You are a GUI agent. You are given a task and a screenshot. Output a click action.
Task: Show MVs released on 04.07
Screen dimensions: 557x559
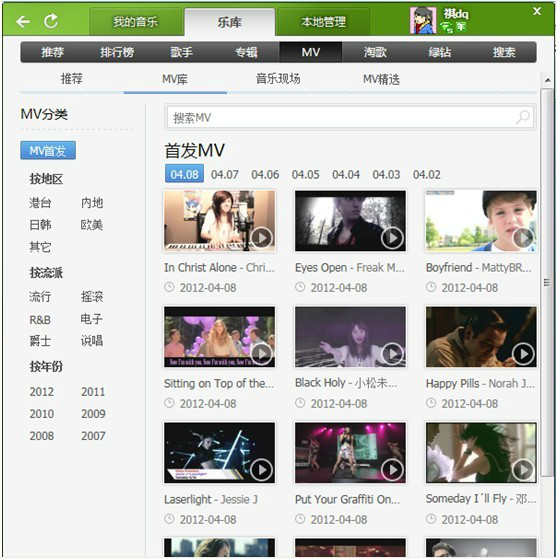click(225, 174)
